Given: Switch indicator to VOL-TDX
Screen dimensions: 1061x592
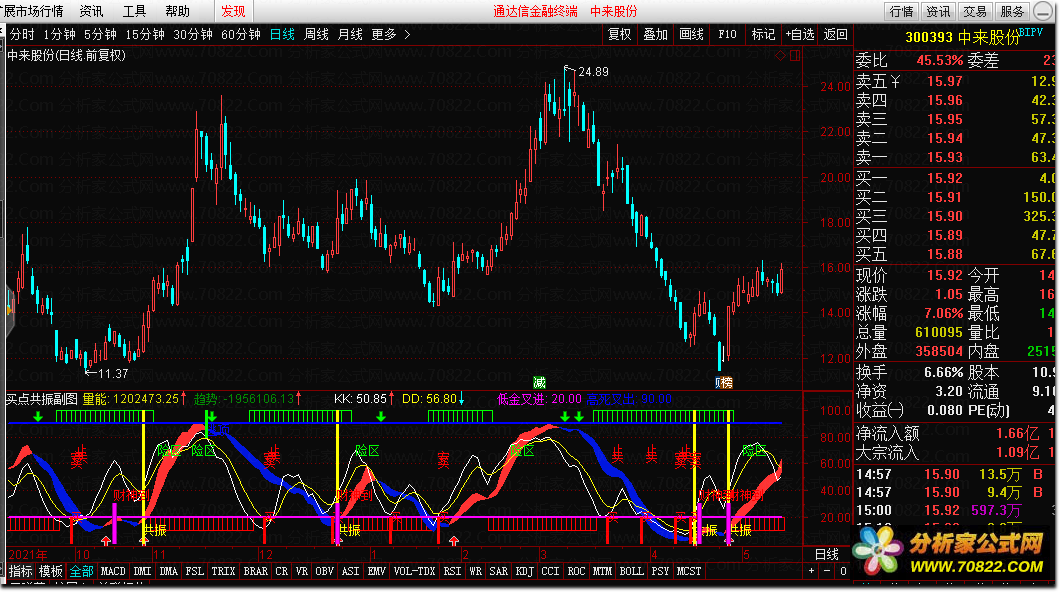Looking at the screenshot, I should 414,572.
